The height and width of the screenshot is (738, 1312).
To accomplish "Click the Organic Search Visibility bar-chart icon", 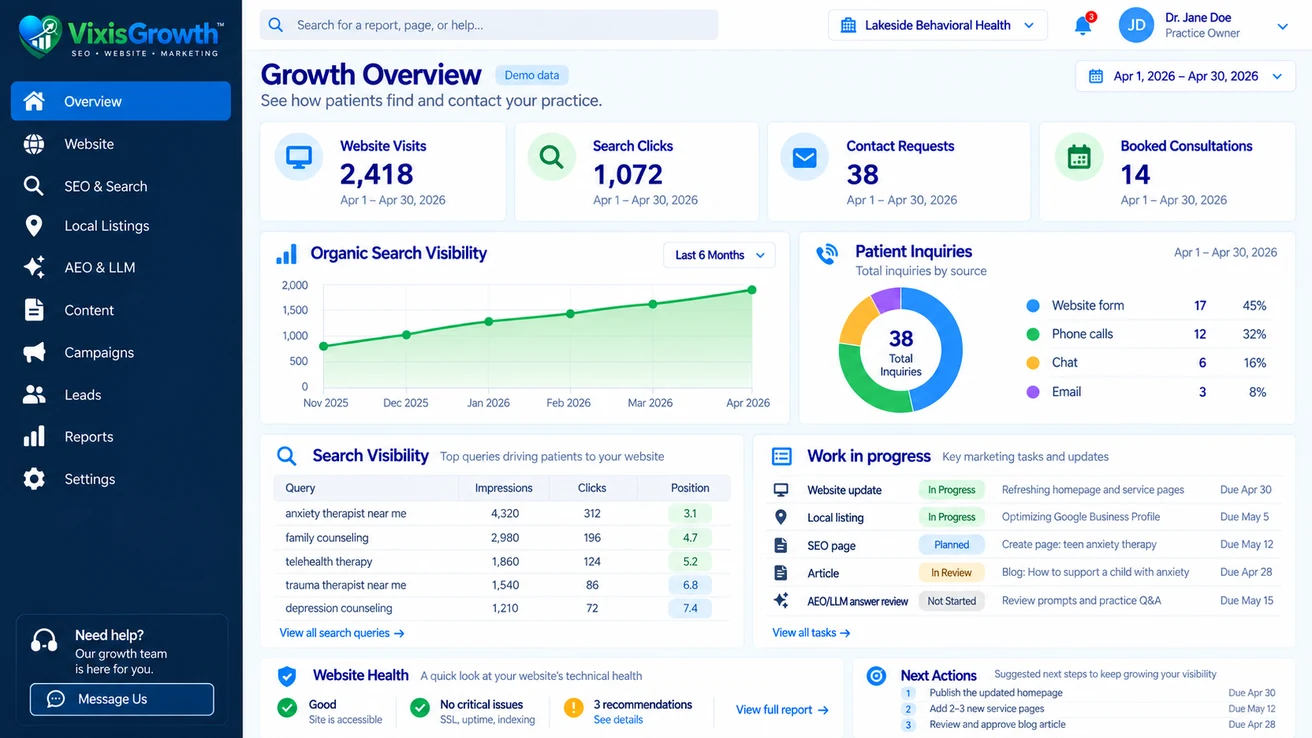I will point(286,254).
